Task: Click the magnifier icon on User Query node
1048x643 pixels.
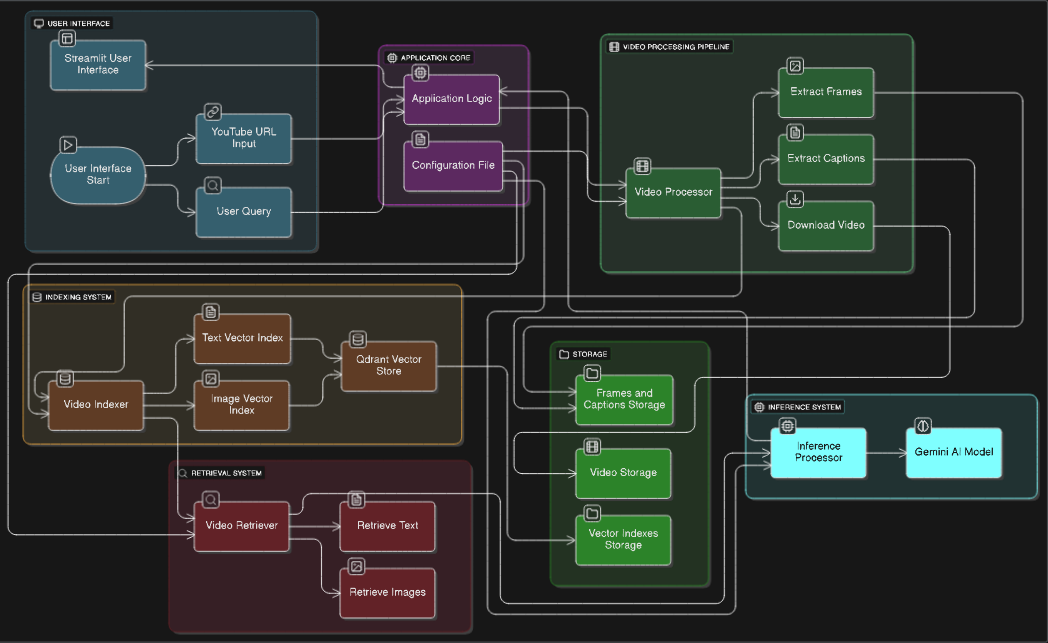Action: pos(213,185)
